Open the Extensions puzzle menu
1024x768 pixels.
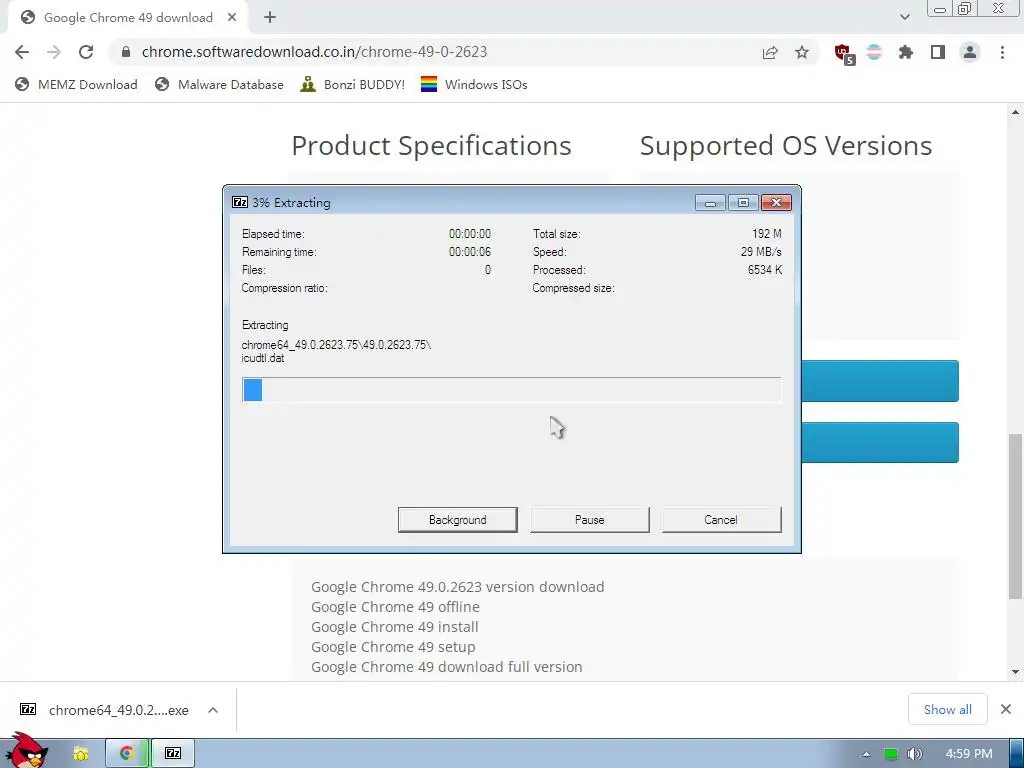(906, 52)
